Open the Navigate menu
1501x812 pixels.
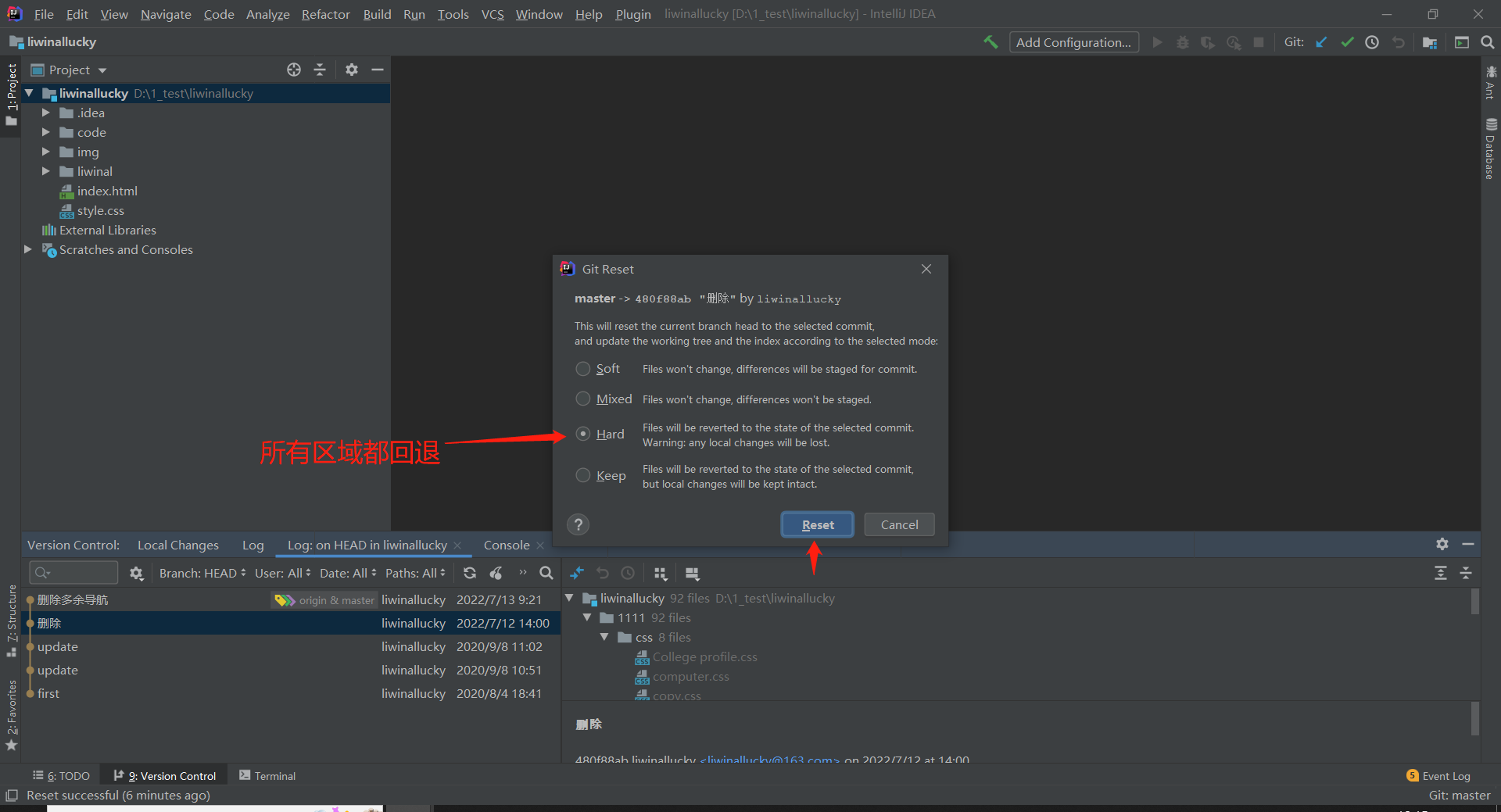tap(166, 14)
